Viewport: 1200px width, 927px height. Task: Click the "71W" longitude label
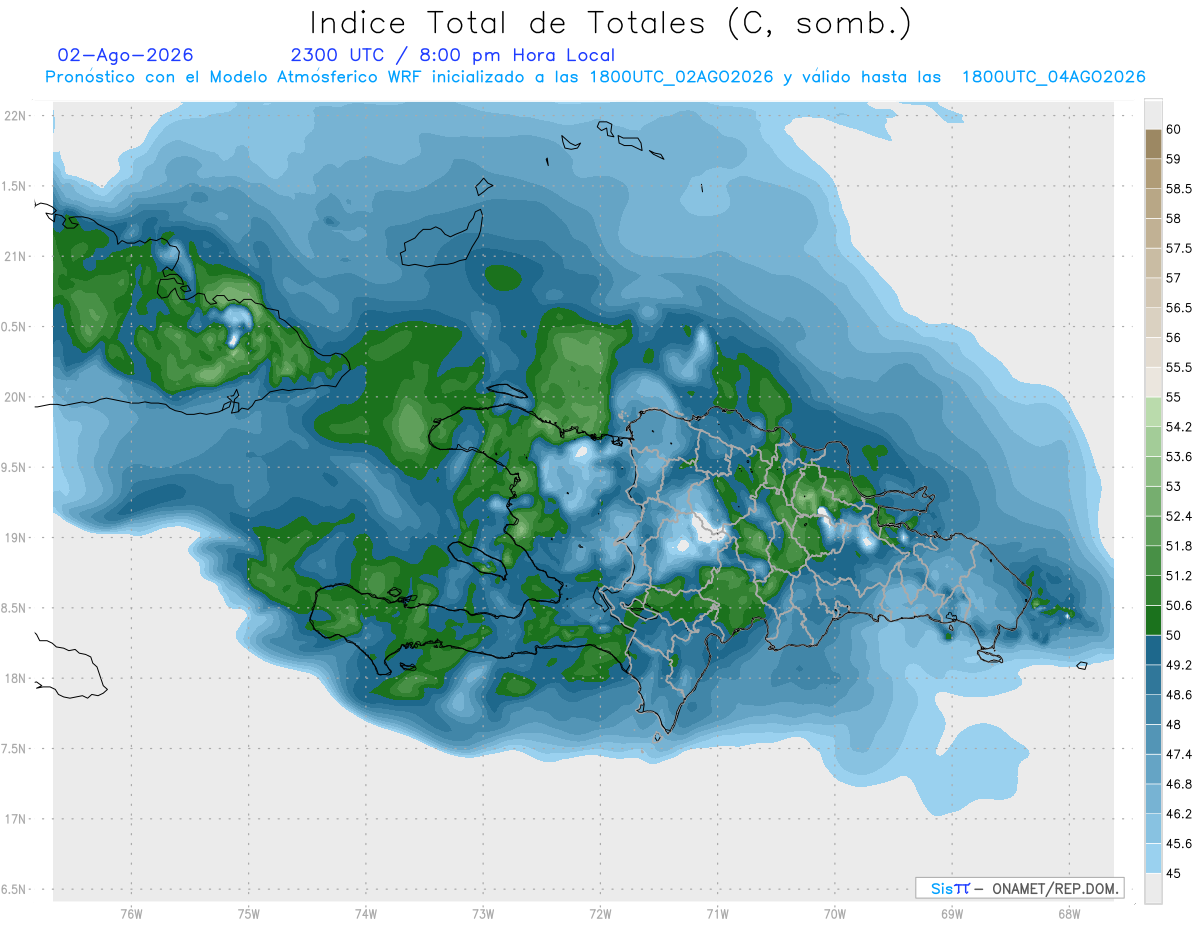717,914
